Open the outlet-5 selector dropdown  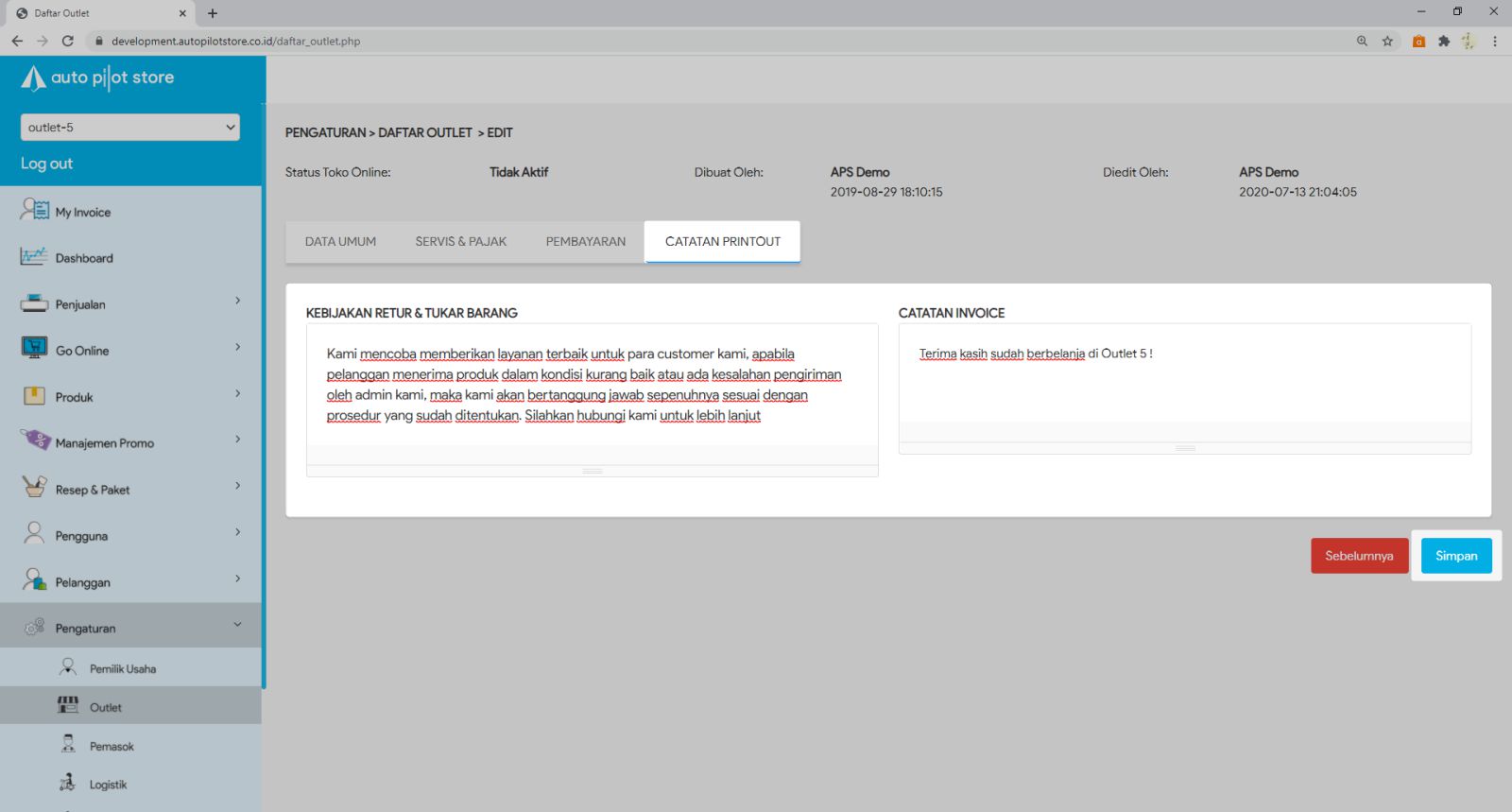tap(129, 128)
